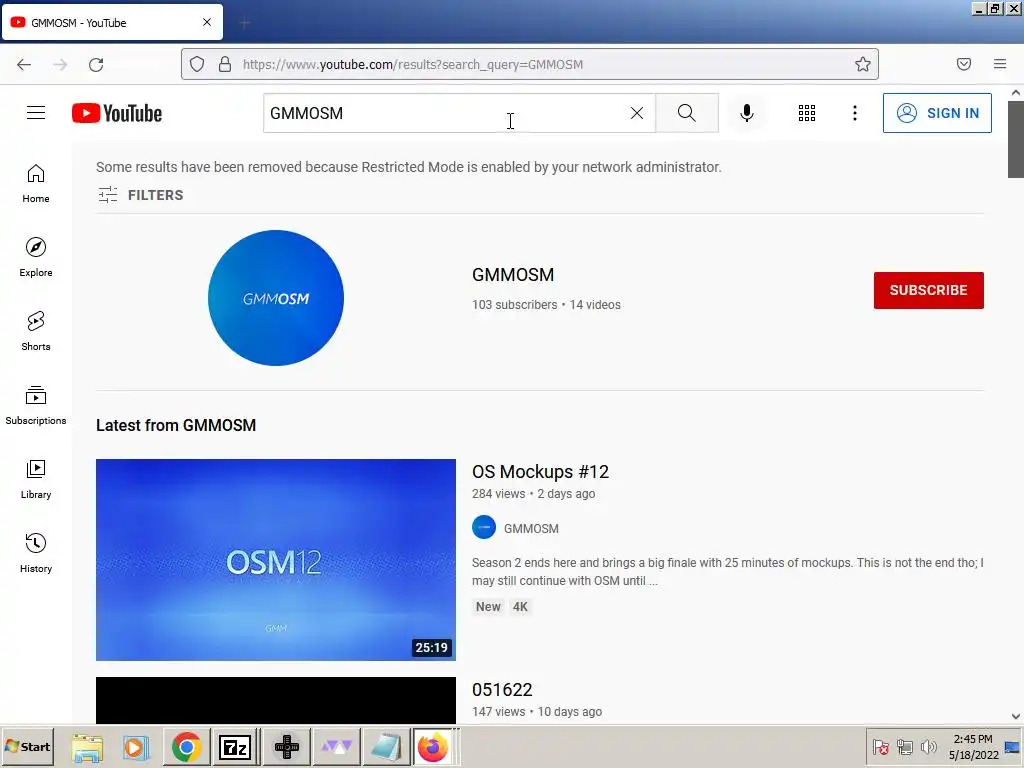Open 7-Zip from taskbar
Screen dimensions: 1024x768
(x=235, y=747)
